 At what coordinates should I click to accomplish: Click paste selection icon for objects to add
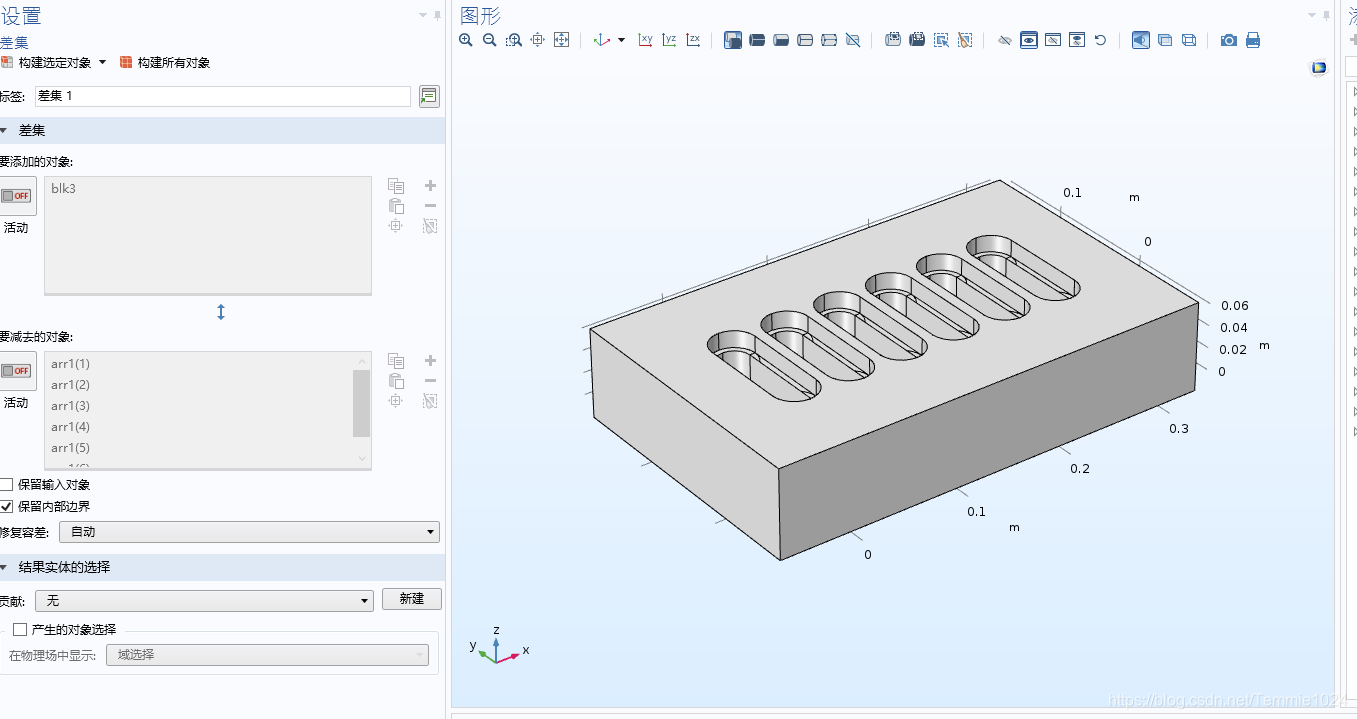click(x=396, y=206)
